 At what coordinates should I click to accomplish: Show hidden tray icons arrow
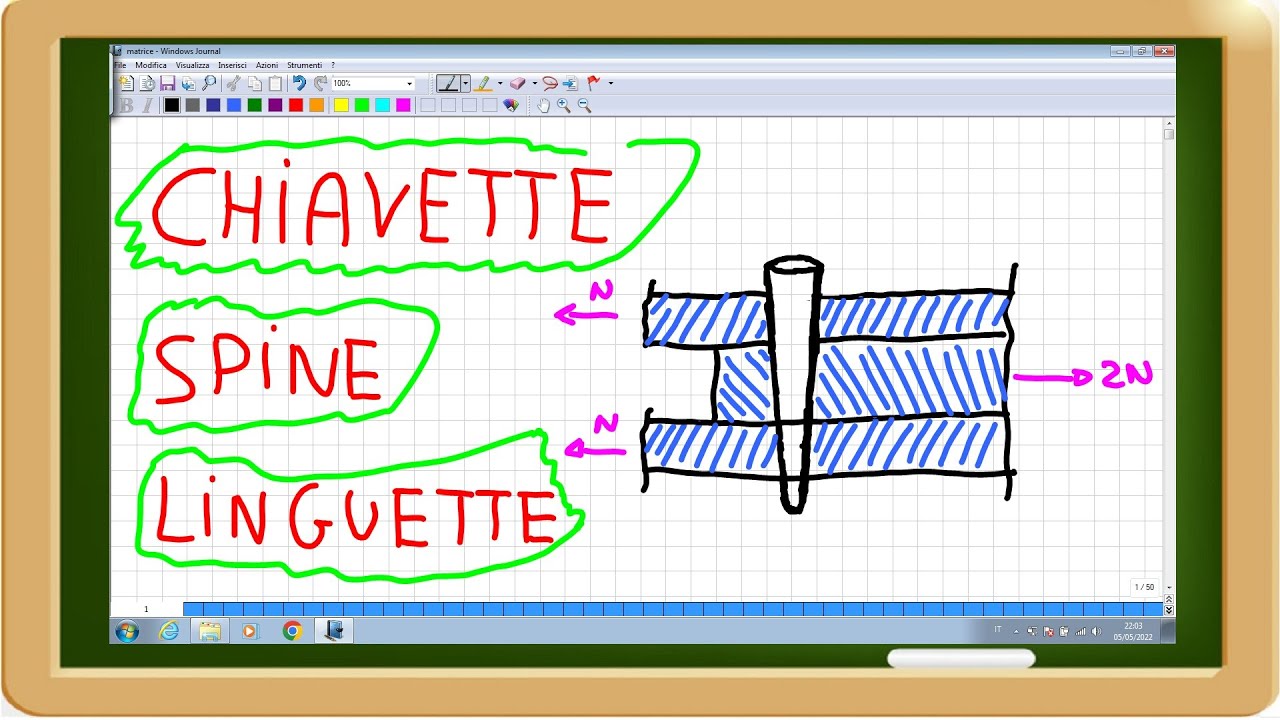[1016, 631]
